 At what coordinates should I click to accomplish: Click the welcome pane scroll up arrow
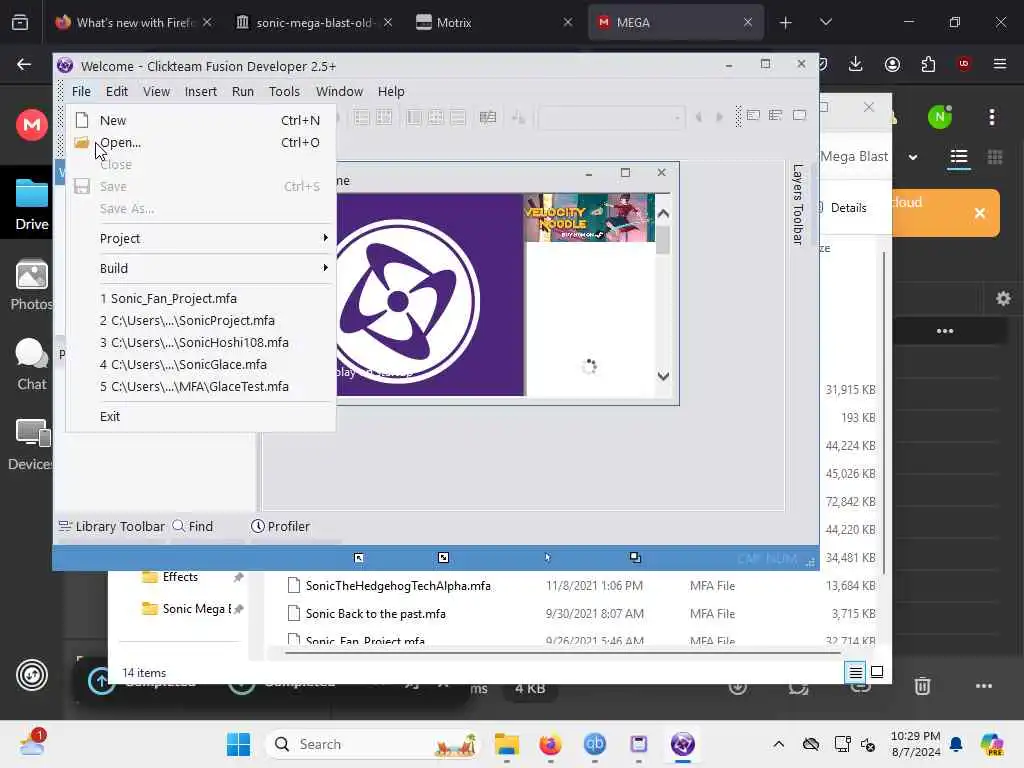coord(663,214)
